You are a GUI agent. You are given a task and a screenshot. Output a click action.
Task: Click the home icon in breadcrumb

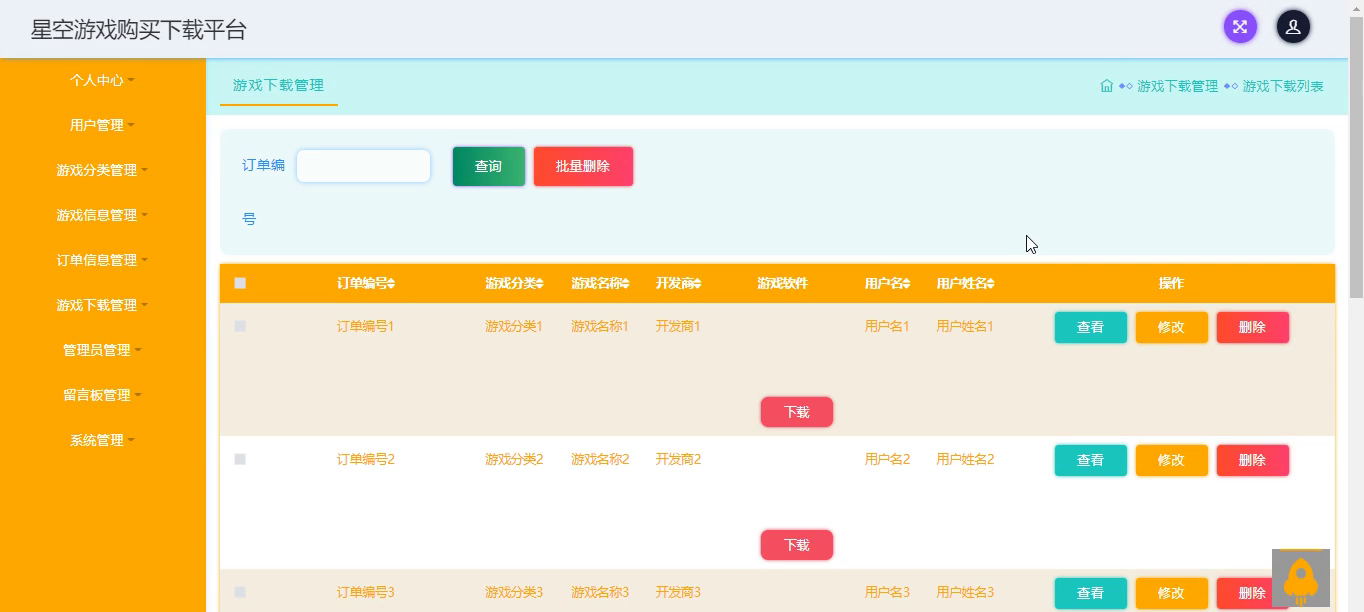click(x=1107, y=86)
